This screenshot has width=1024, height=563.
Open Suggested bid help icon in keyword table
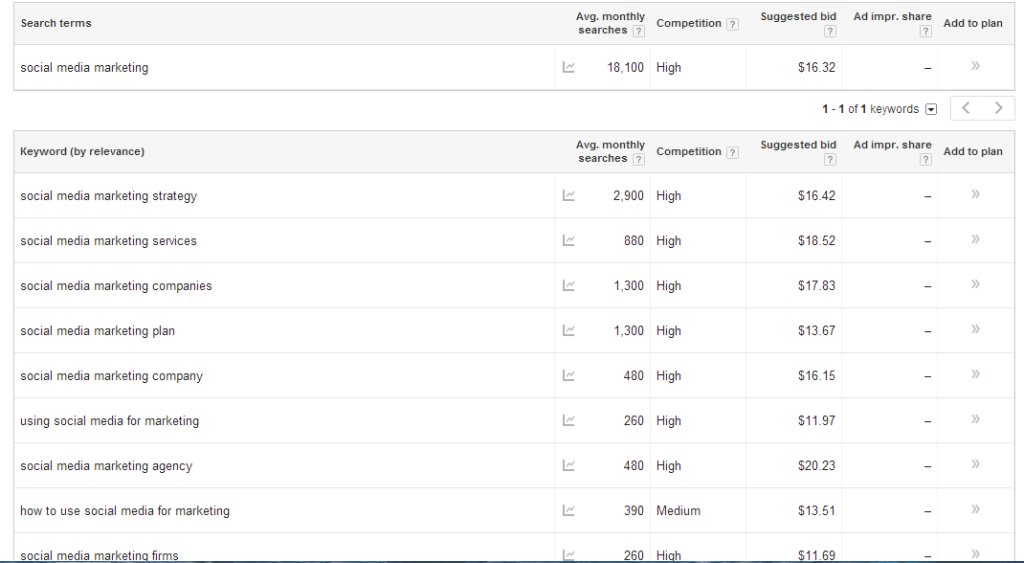(829, 159)
